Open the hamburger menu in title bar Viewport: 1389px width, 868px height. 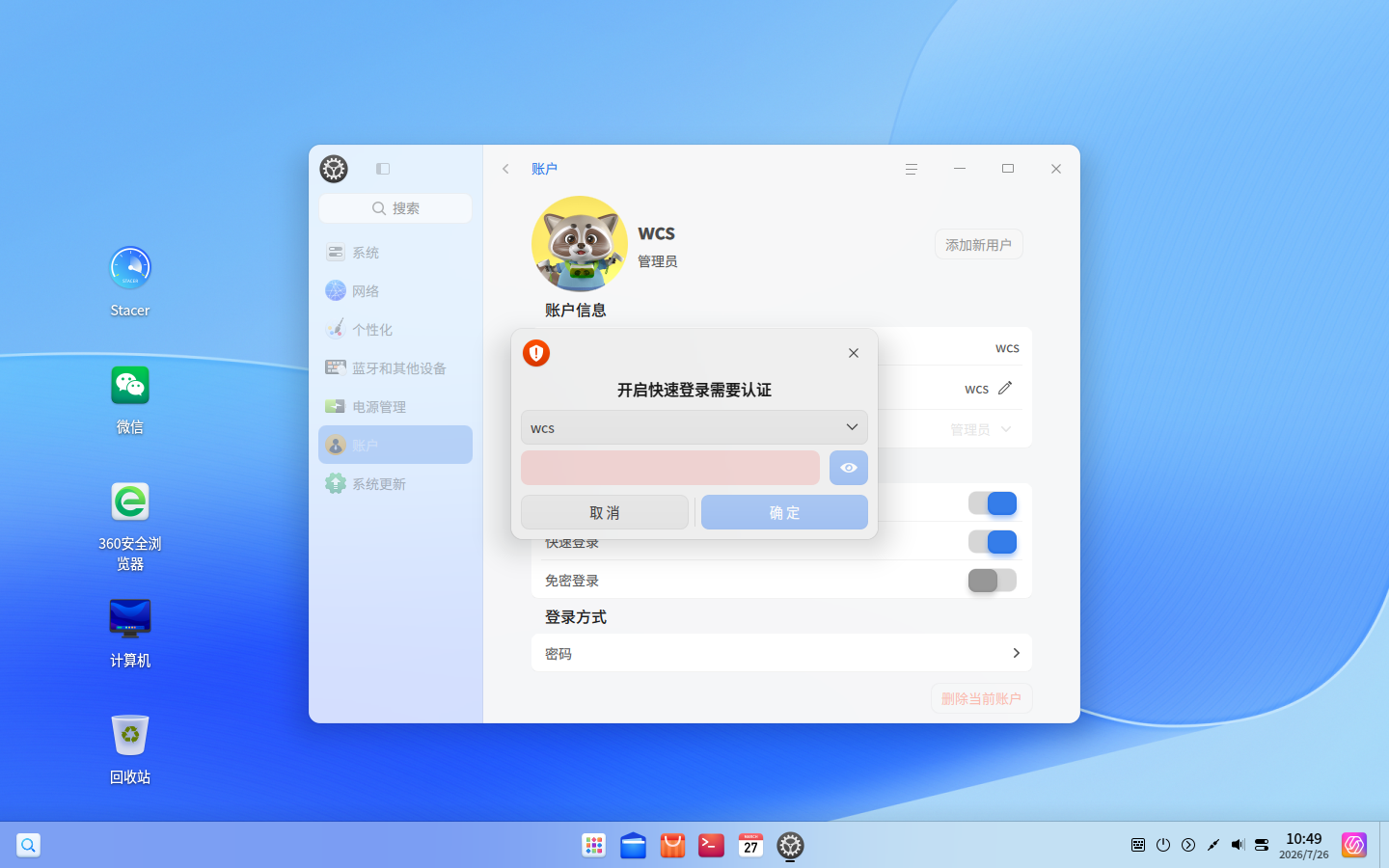(x=912, y=169)
